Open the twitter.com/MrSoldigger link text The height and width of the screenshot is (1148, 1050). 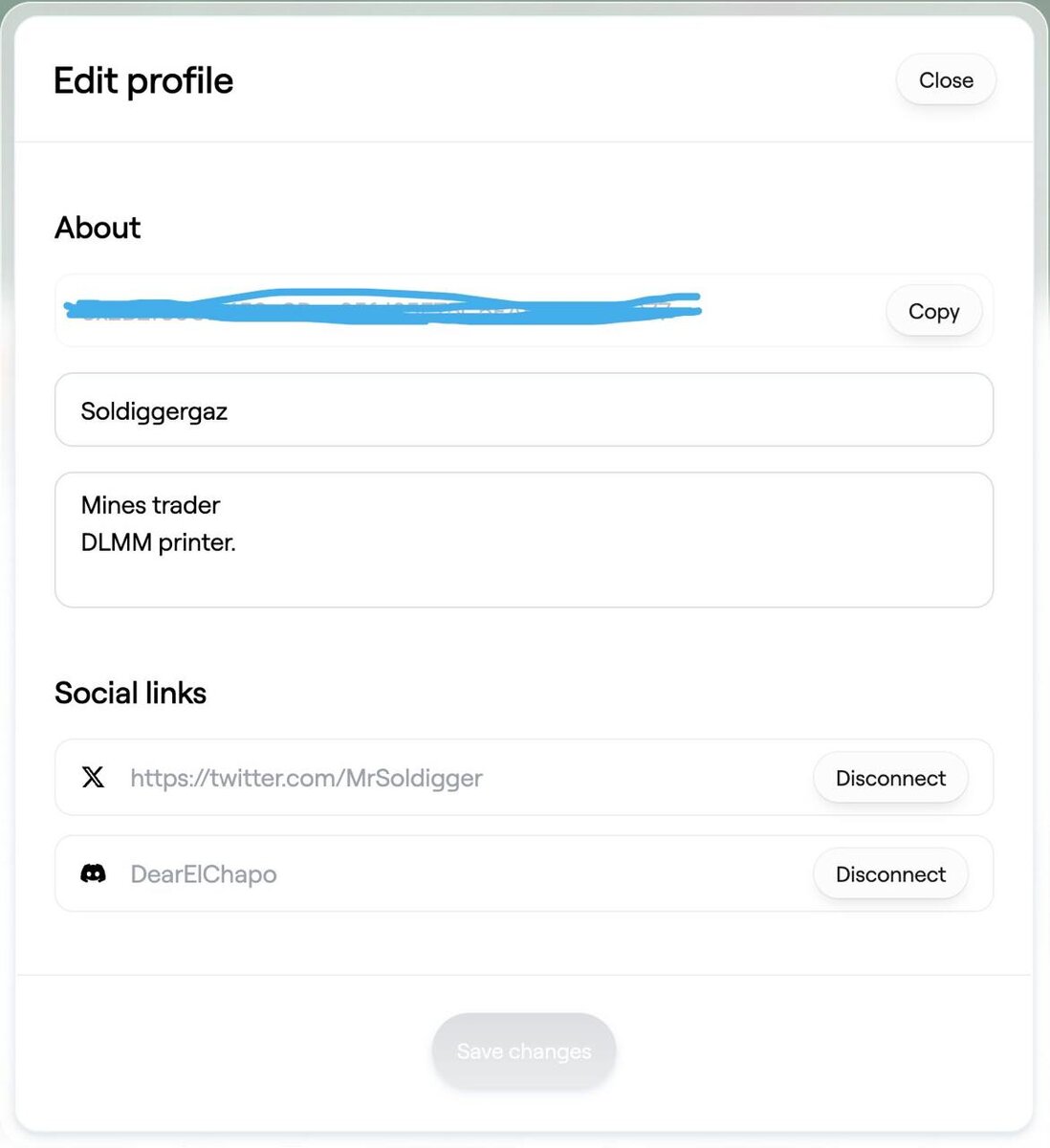306,778
